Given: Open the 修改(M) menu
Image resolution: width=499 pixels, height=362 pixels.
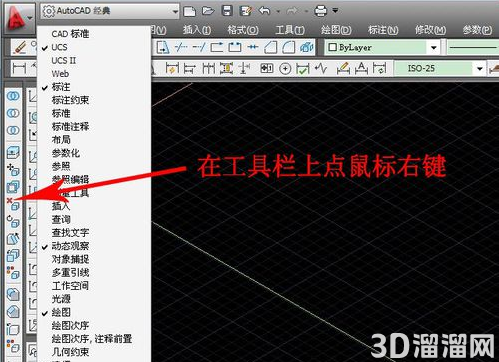Looking at the screenshot, I should [x=430, y=30].
